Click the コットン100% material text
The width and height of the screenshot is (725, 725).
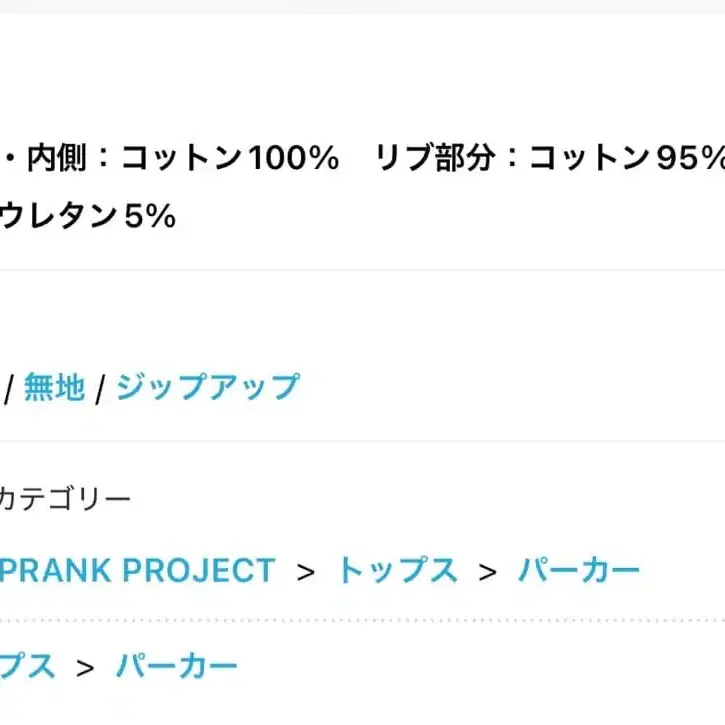230,158
